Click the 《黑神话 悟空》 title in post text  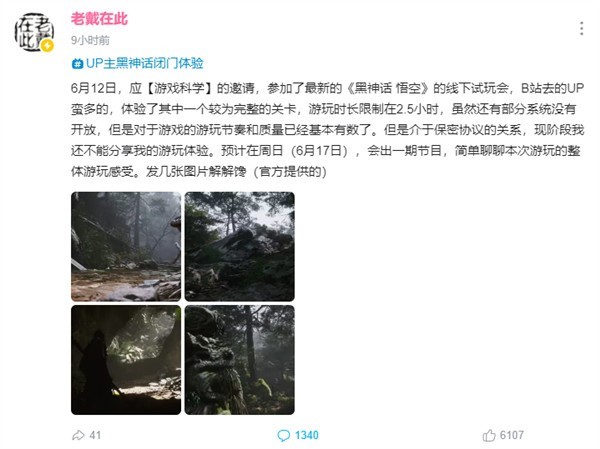(387, 88)
